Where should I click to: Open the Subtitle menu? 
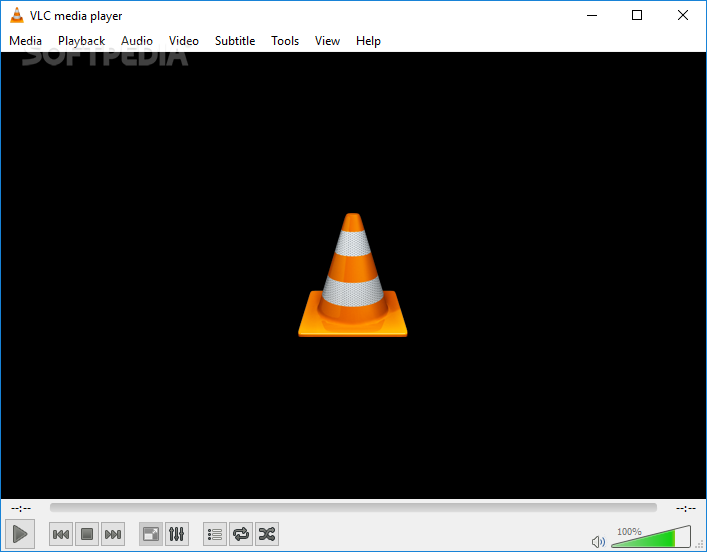[235, 41]
